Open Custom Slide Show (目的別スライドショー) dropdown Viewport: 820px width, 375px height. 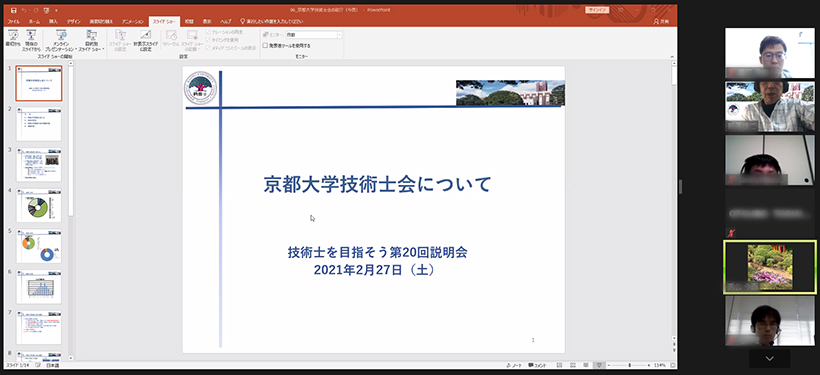[x=93, y=40]
